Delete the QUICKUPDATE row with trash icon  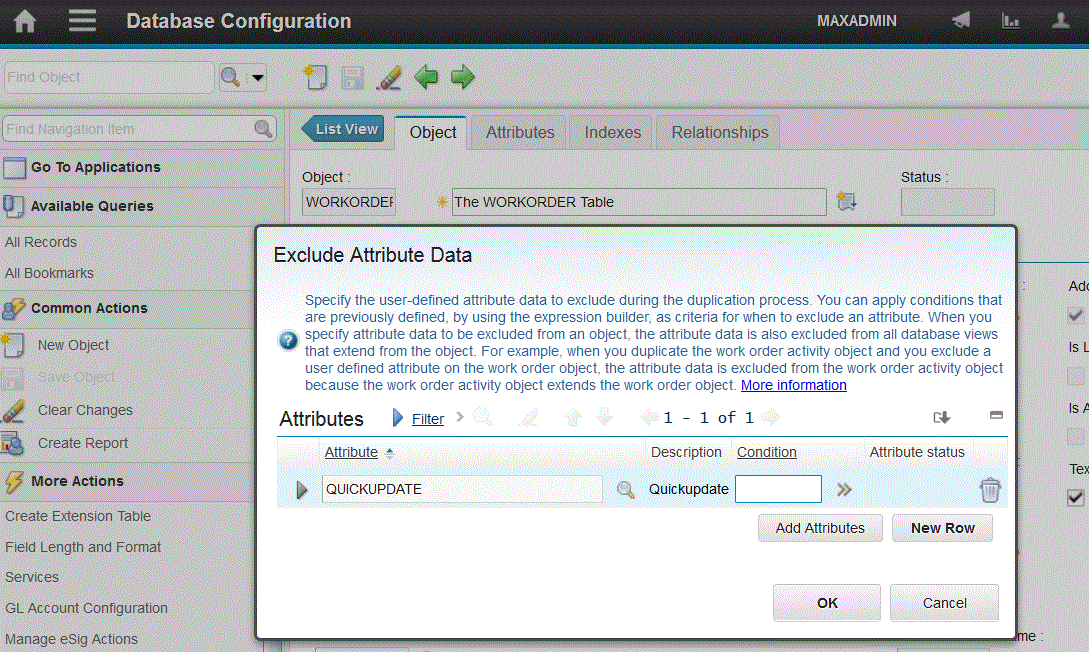coord(989,489)
